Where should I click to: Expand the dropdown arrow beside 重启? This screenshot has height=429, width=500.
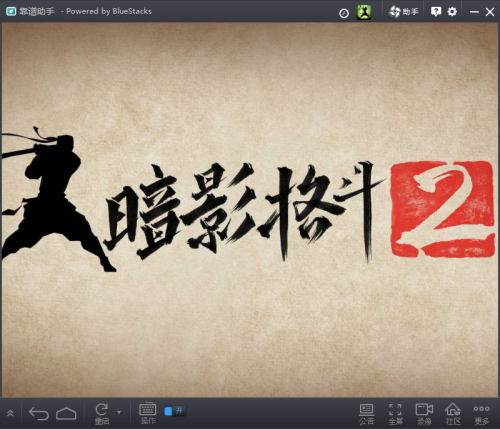coord(119,412)
